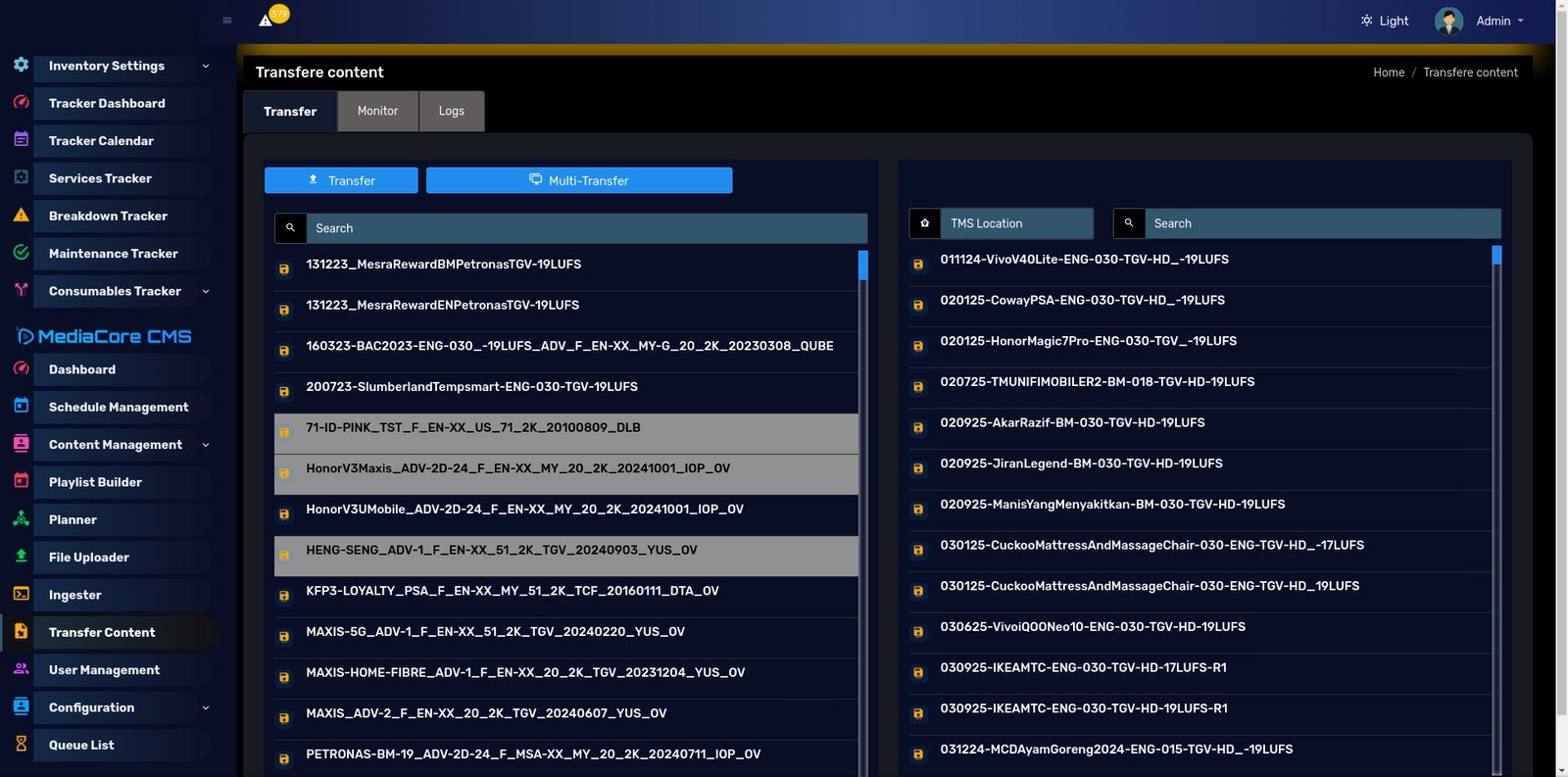Select 71-ID-PINK_TST_F_EN-XX_US_71_2K_20100809_DLB row
The image size is (1568, 777).
[x=566, y=433]
